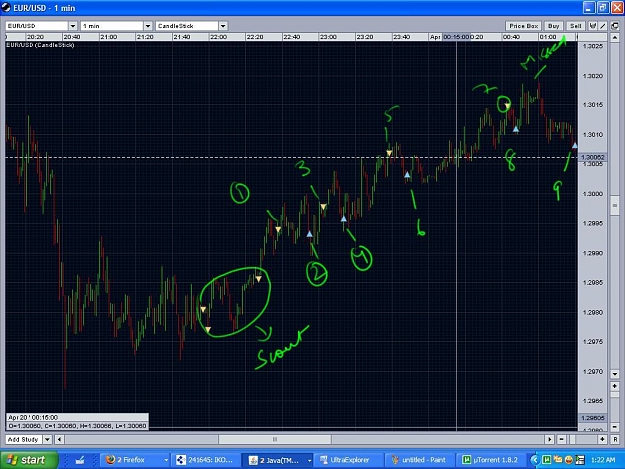Open the µTorrent 1.8.2 taskbar item
This screenshot has height=469, width=625.
(x=491, y=460)
